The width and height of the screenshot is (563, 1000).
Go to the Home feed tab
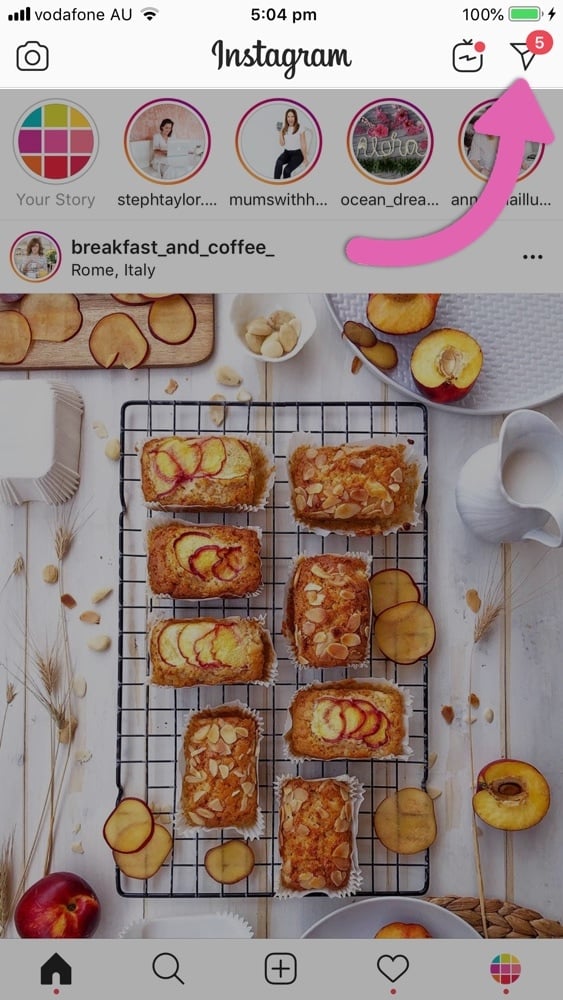[56, 970]
